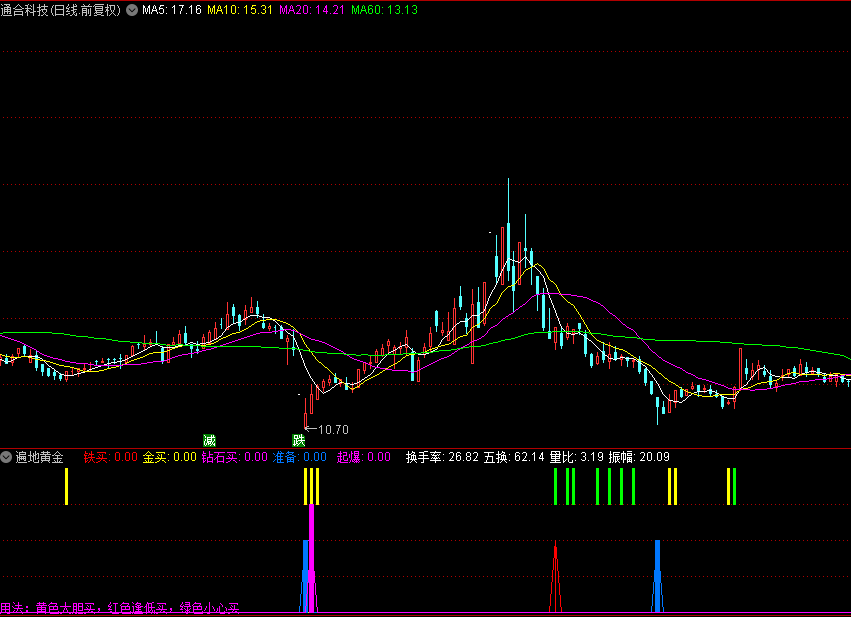Click the 准备: 0.00 reading
This screenshot has width=851, height=617.
click(300, 457)
